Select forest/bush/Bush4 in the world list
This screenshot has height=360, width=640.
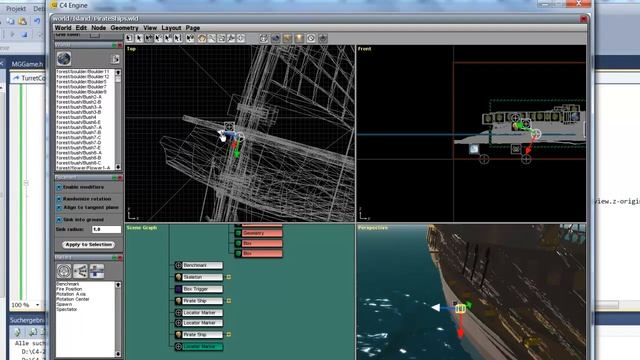tap(76, 117)
